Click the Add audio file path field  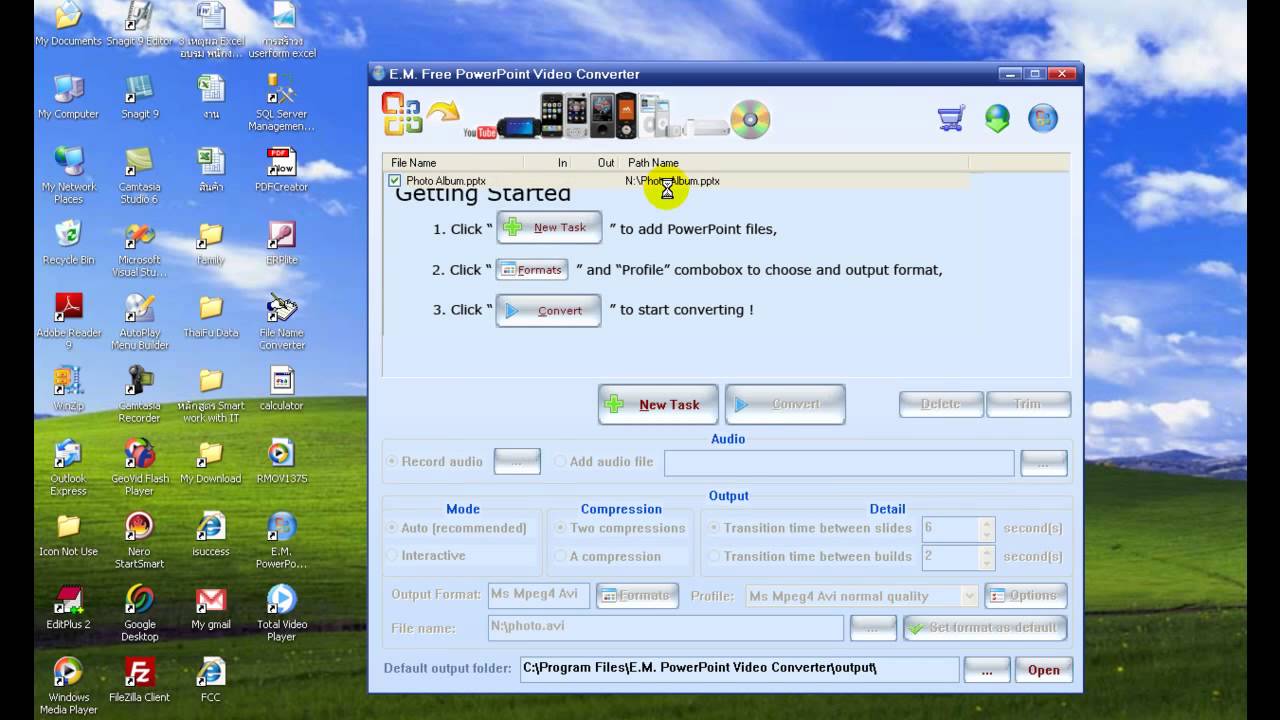(x=839, y=462)
